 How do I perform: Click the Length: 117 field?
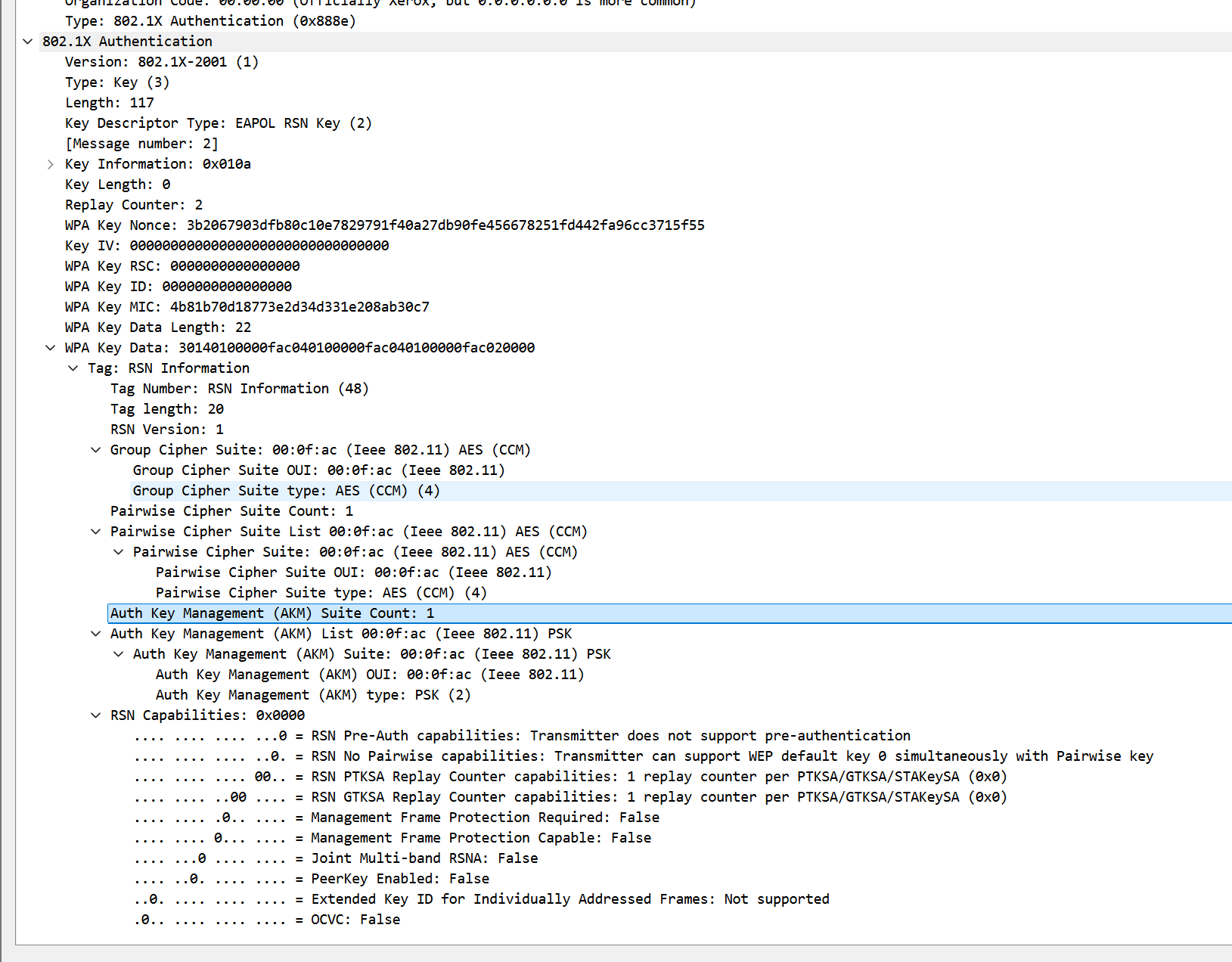(x=110, y=103)
